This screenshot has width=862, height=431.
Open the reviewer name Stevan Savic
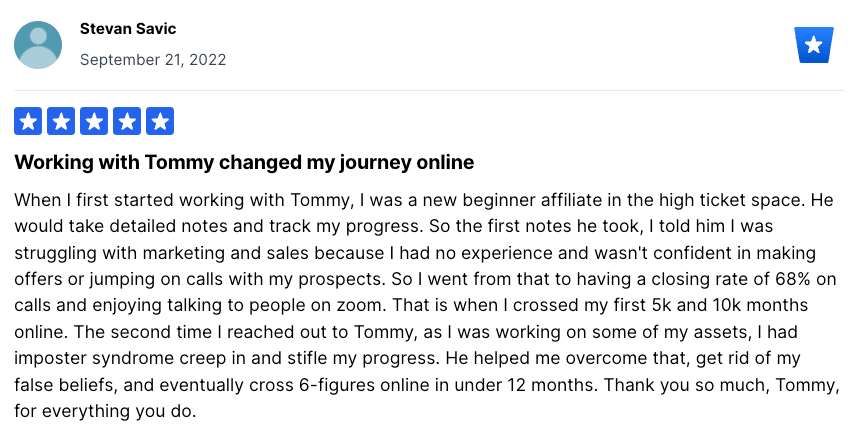pos(128,29)
